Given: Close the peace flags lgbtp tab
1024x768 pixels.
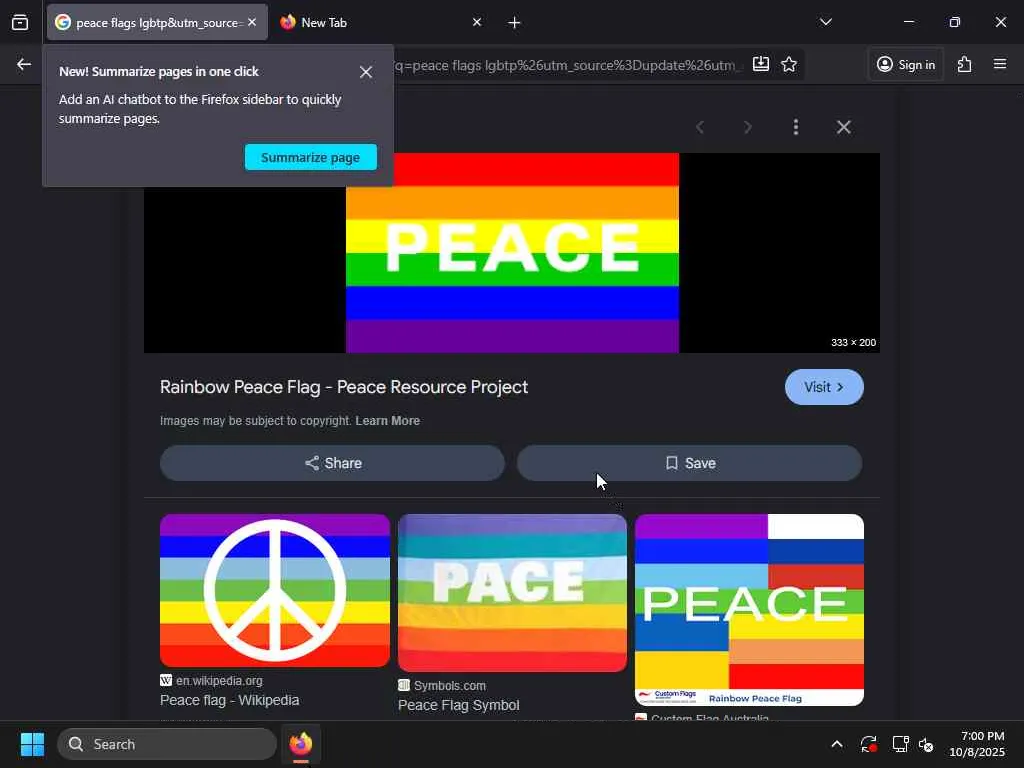Looking at the screenshot, I should coord(252,22).
